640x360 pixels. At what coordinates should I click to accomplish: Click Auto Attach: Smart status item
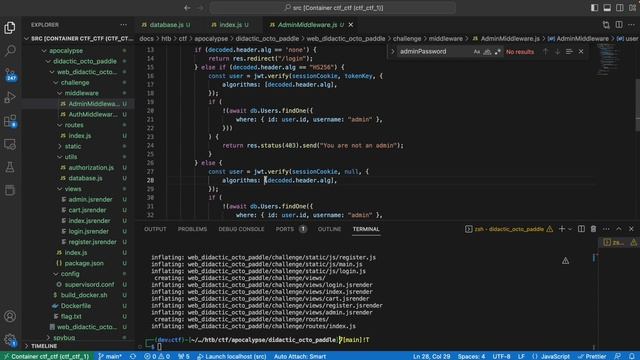point(300,356)
